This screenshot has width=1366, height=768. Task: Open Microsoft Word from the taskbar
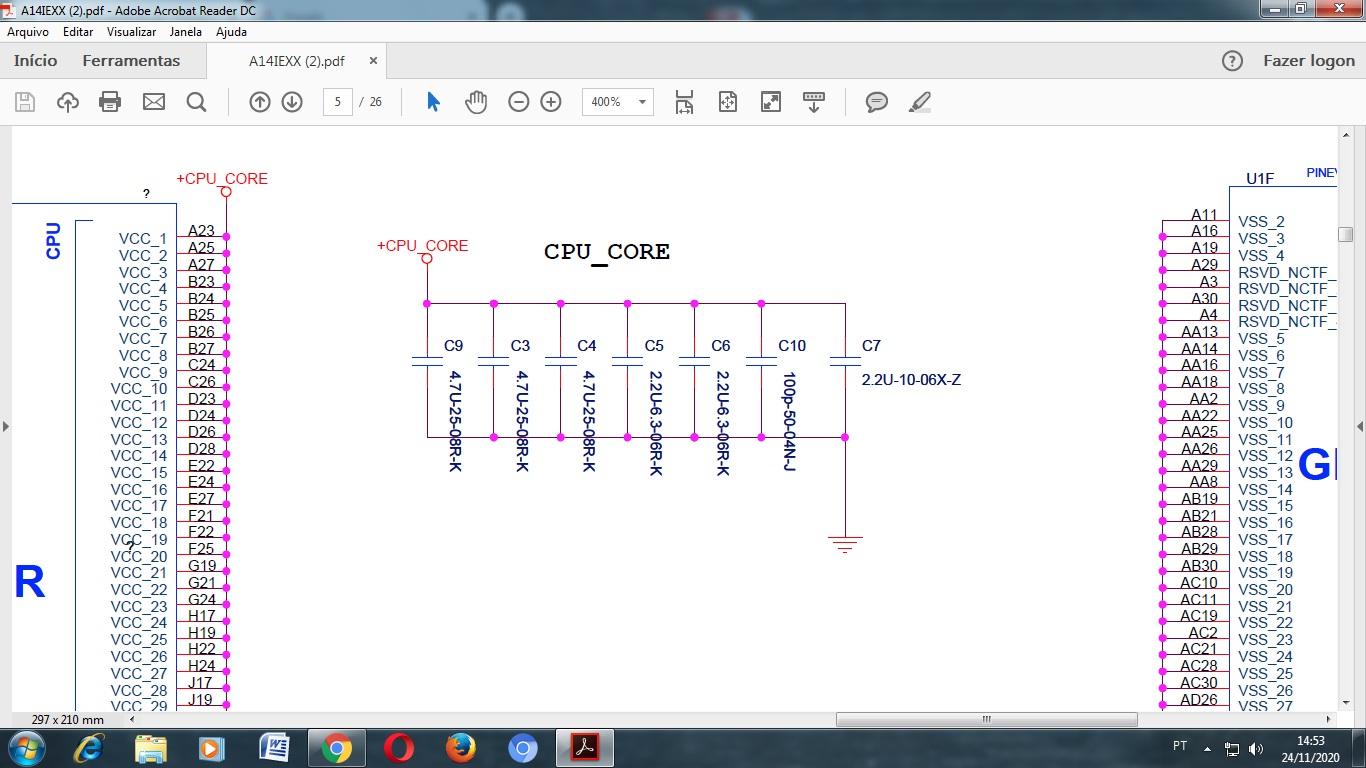pos(274,748)
